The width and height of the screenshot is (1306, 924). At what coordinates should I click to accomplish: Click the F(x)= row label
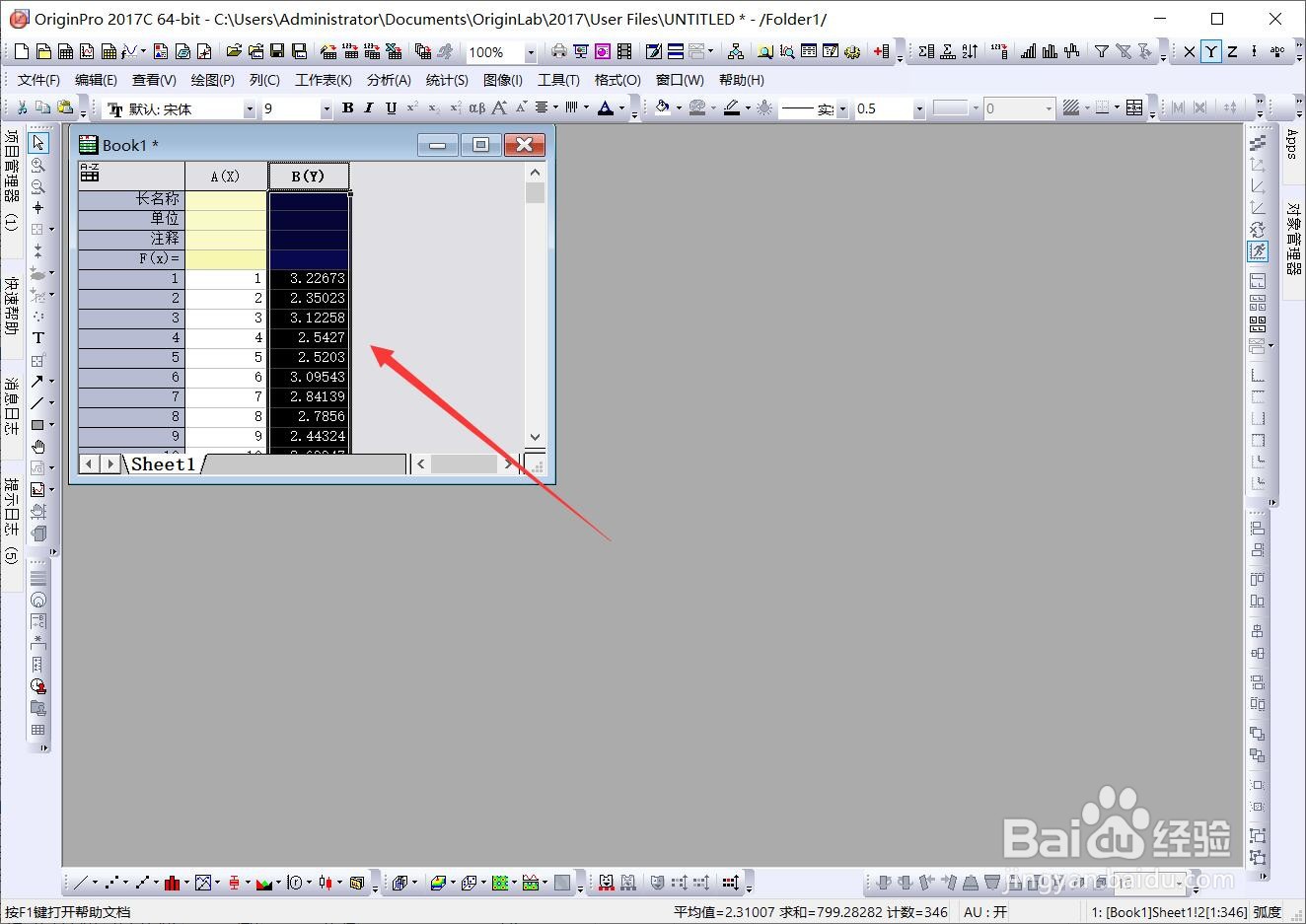click(131, 258)
